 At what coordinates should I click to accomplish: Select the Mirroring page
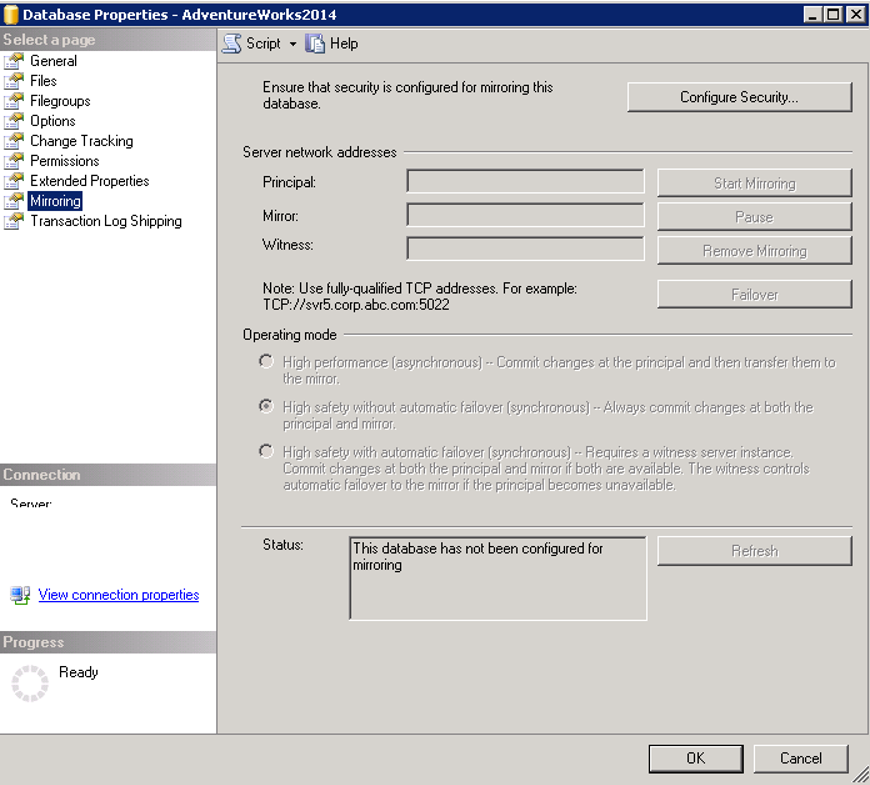(55, 200)
